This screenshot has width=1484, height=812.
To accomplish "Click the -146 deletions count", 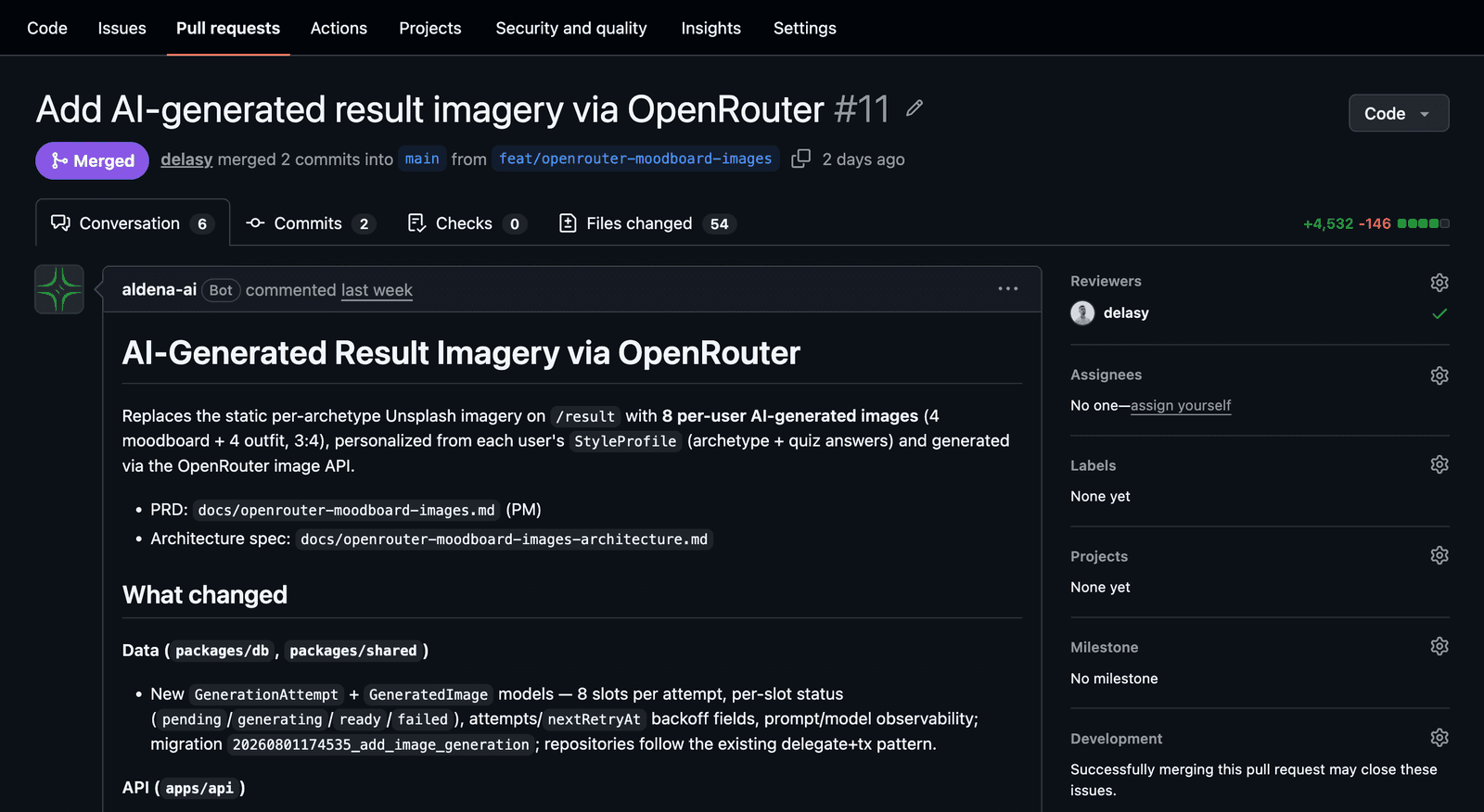I will tap(1375, 223).
